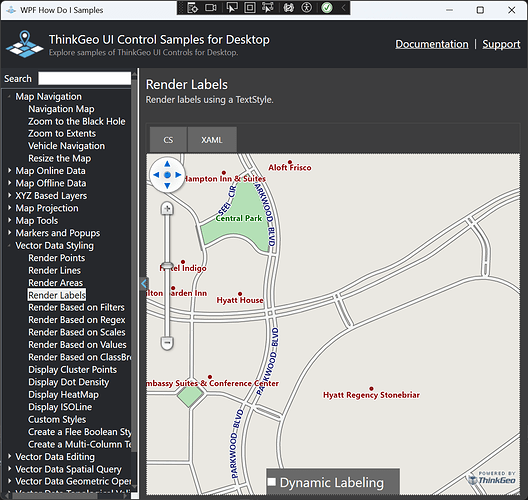
Task: Collapse the Vector Data Styling node
Action: [x=9, y=245]
